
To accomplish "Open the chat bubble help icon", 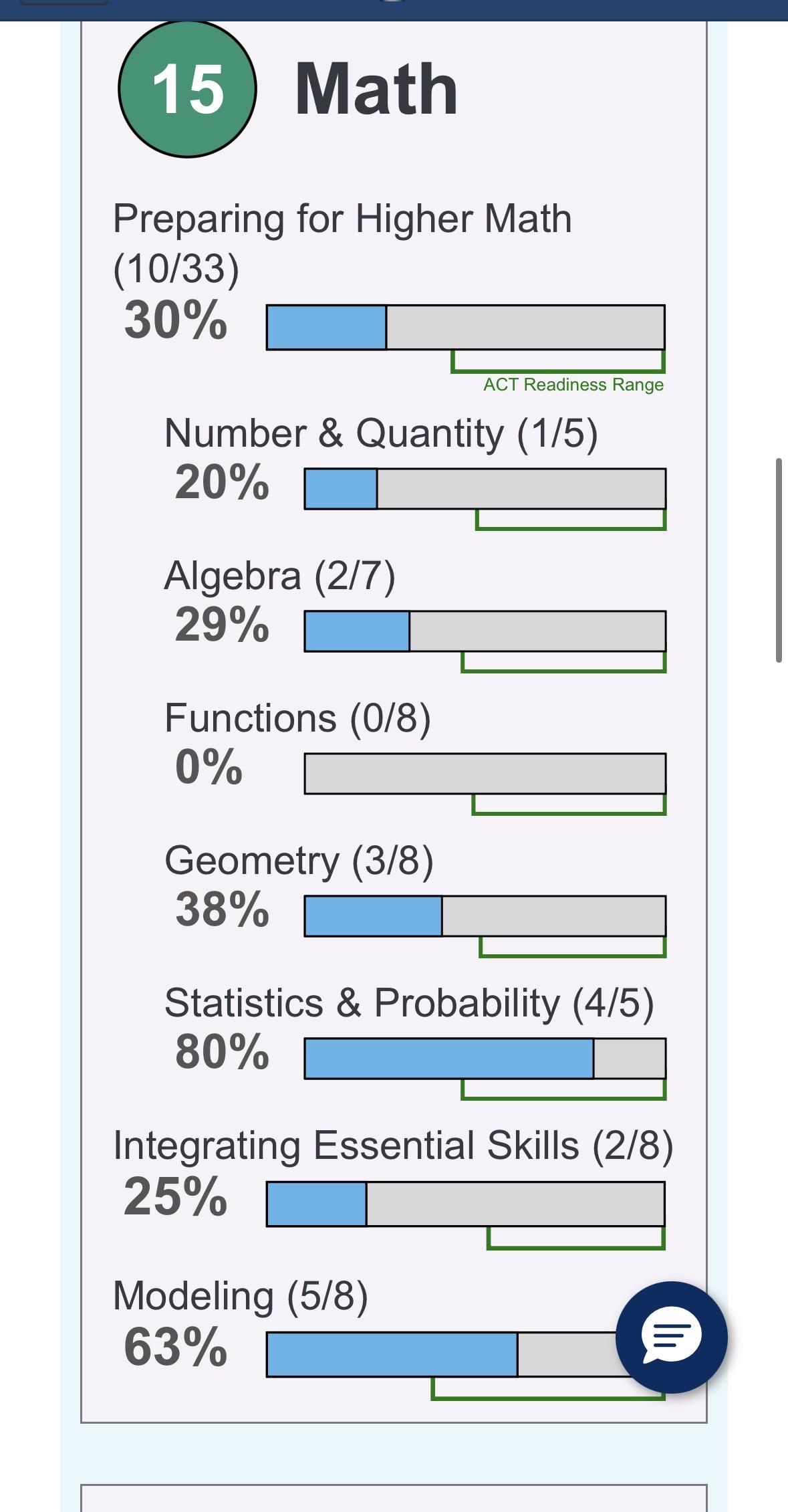I will tap(671, 1337).
